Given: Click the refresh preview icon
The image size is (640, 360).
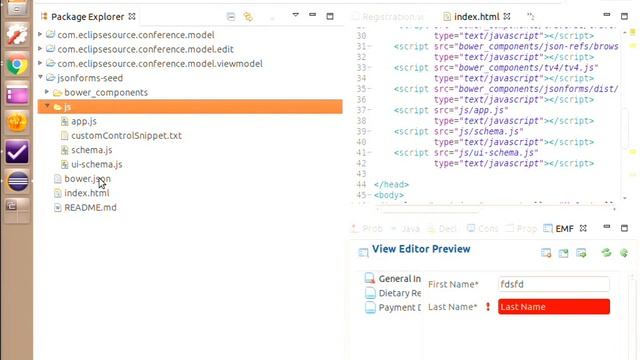Looking at the screenshot, I should coord(606,253).
